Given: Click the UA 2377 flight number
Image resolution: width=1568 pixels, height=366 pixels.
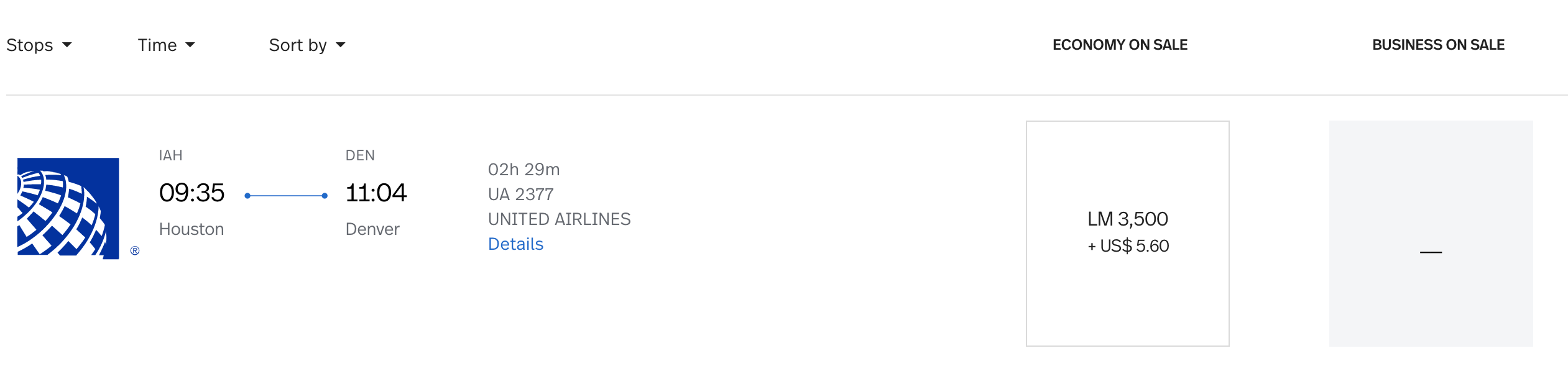Looking at the screenshot, I should (520, 194).
